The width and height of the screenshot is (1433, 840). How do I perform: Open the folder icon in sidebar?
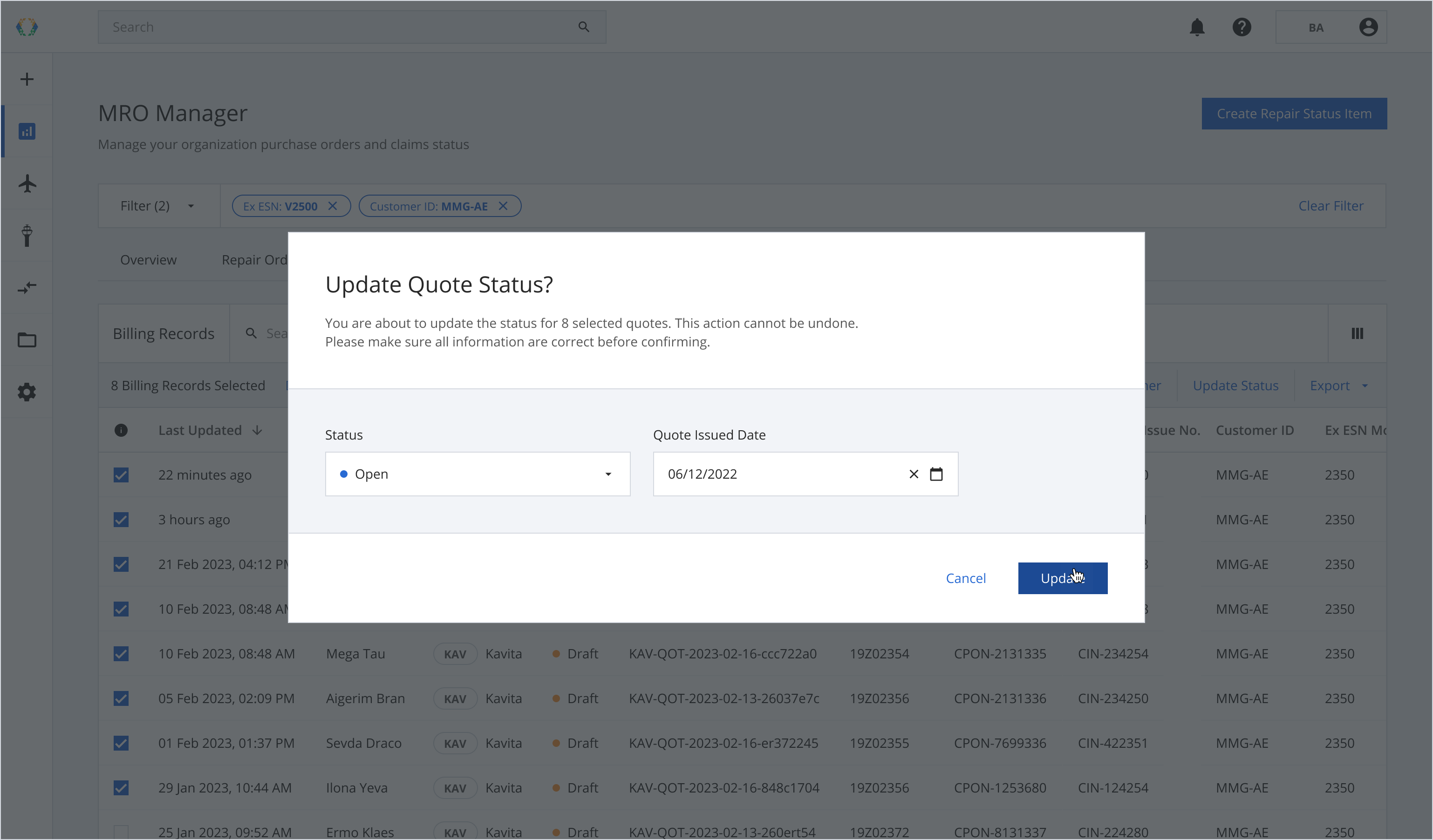[x=27, y=340]
